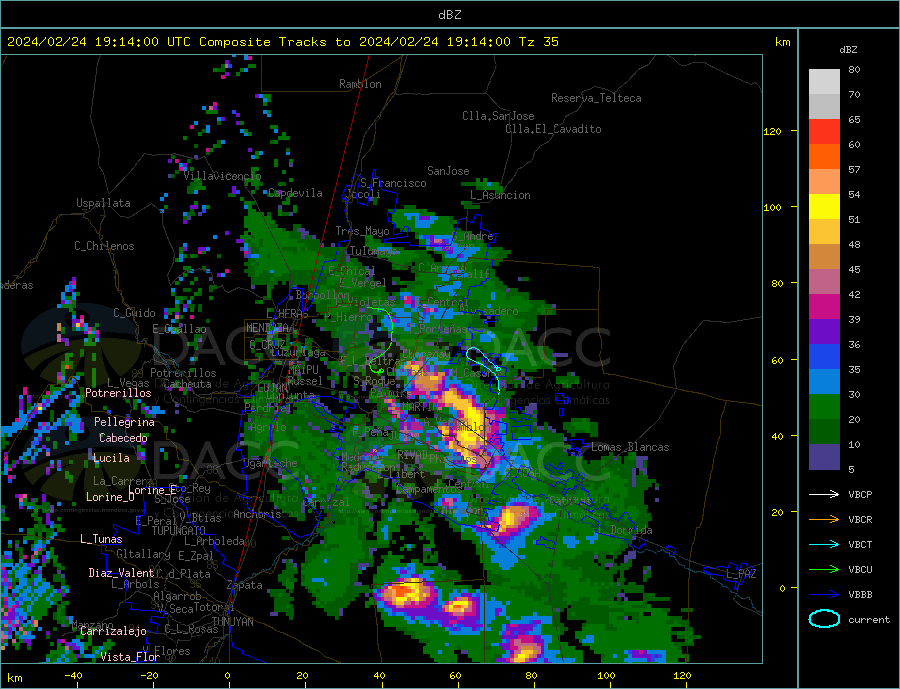Click the 'Clla.SanJose' map label
This screenshot has height=689, width=900.
click(498, 116)
